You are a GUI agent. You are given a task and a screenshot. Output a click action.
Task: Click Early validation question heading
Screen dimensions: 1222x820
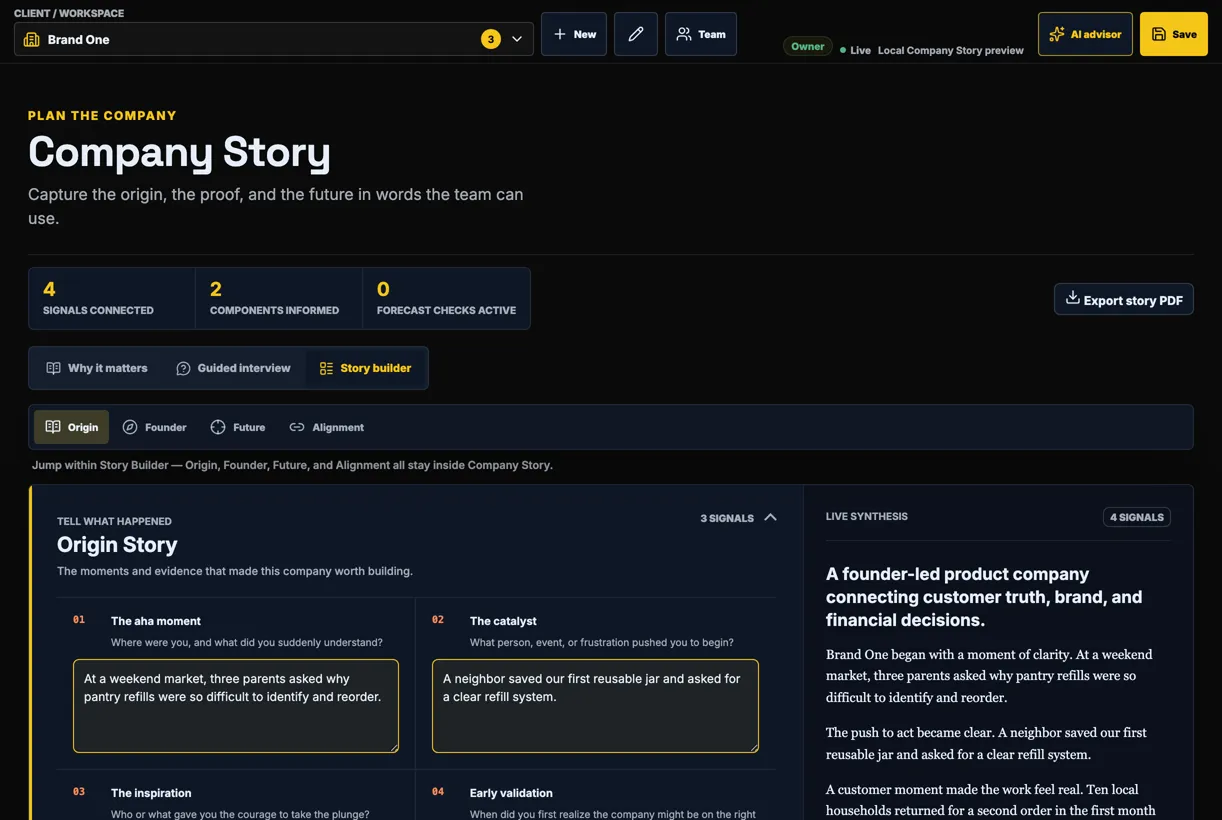pos(511,793)
